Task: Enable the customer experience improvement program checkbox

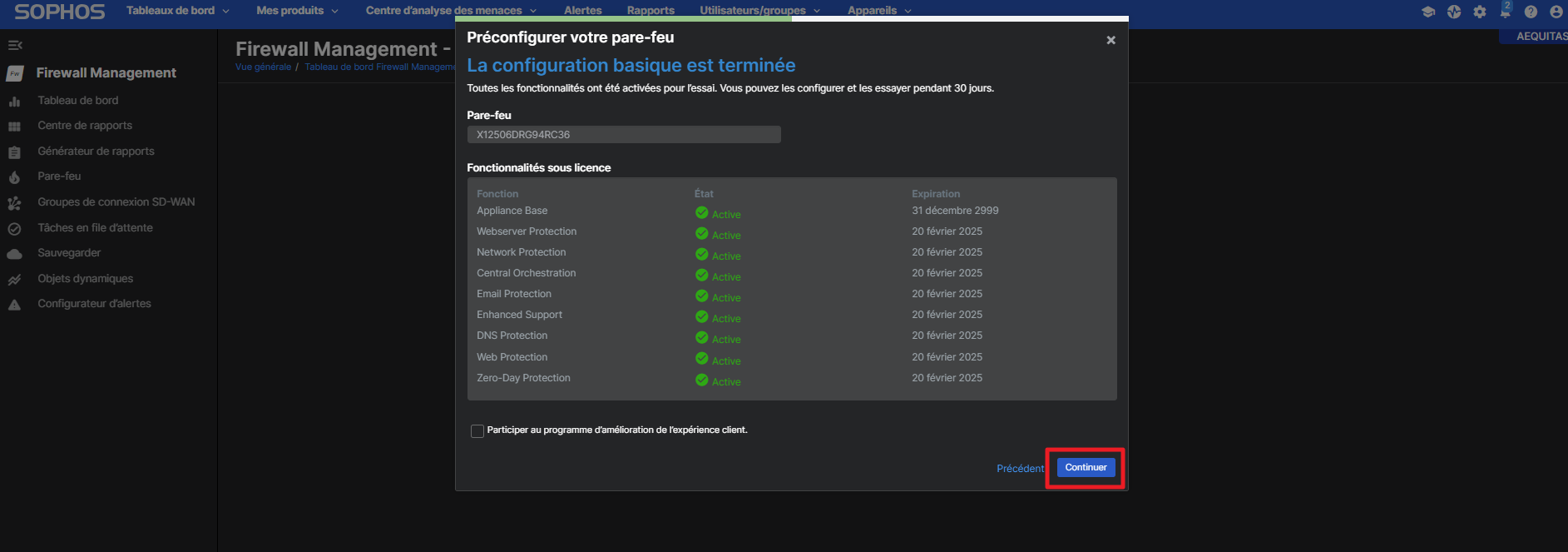Action: [x=477, y=431]
